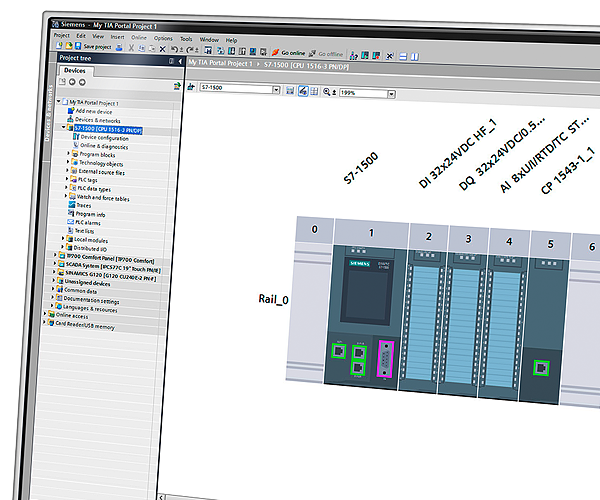
Task: Click the New project icon in toolbar
Action: pyautogui.click(x=59, y=46)
